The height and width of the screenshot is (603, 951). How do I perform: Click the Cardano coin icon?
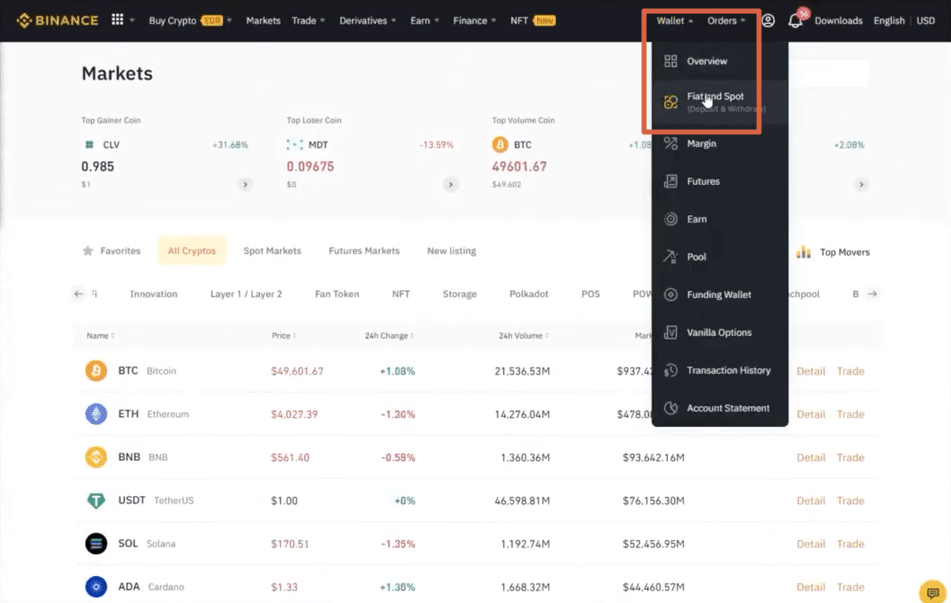pyautogui.click(x=96, y=587)
